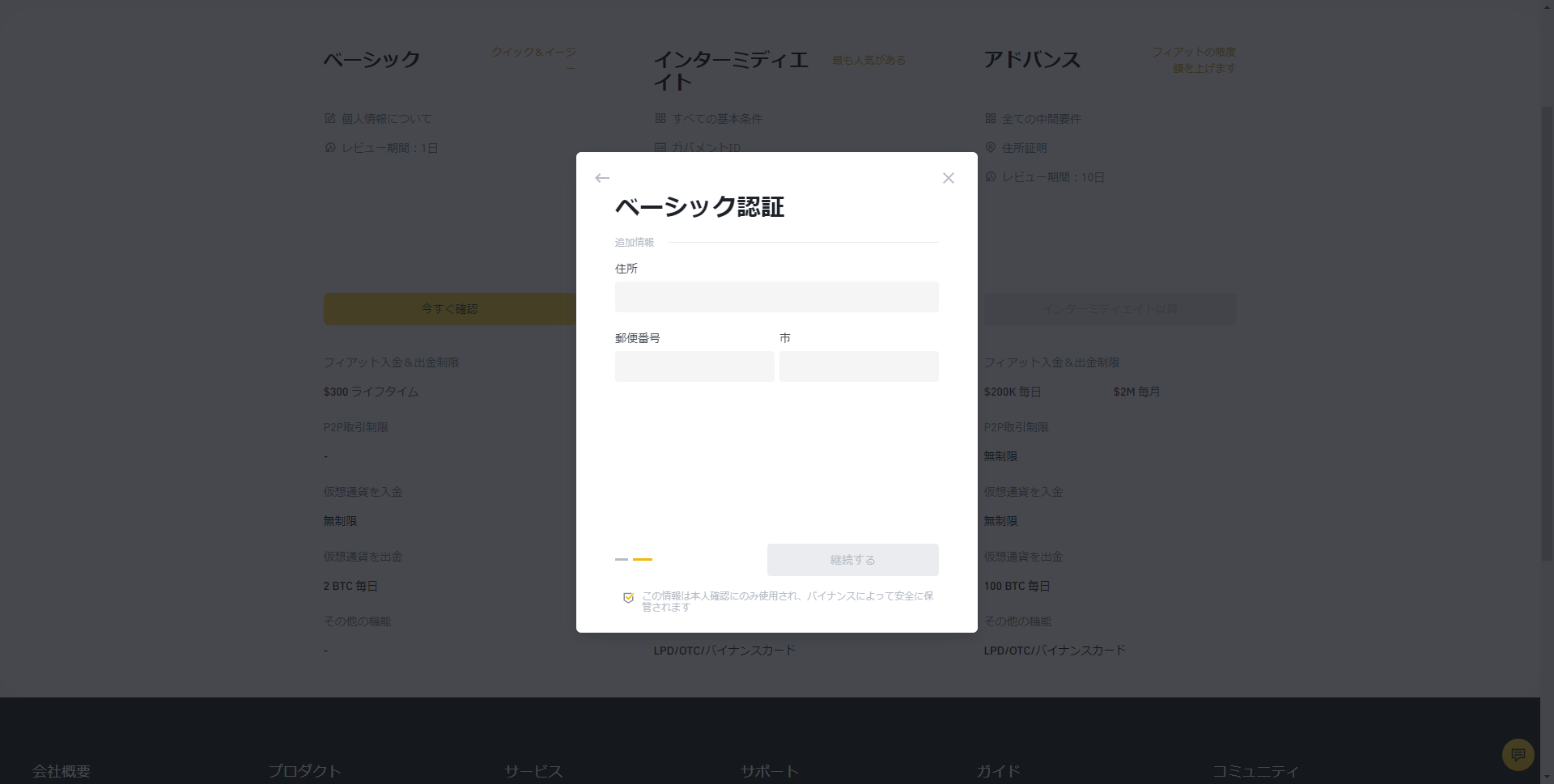The width and height of the screenshot is (1554, 784).
Task: Select the 市 city input field
Action: click(859, 367)
